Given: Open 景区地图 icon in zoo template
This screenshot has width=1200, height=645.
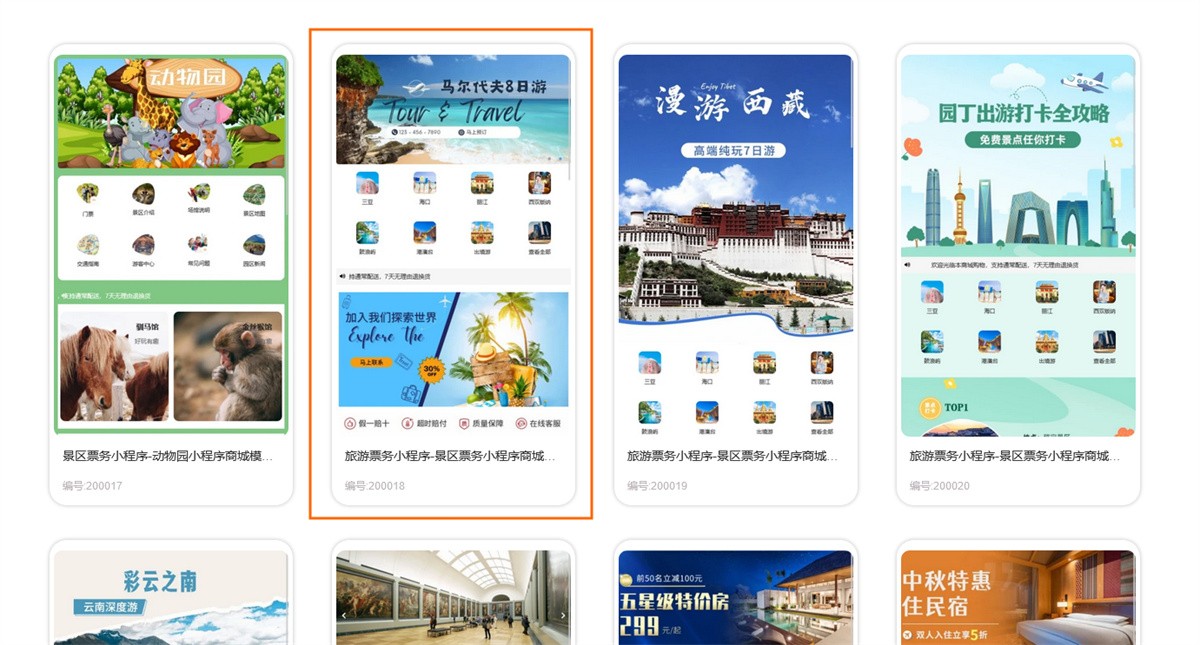Looking at the screenshot, I should 254,194.
